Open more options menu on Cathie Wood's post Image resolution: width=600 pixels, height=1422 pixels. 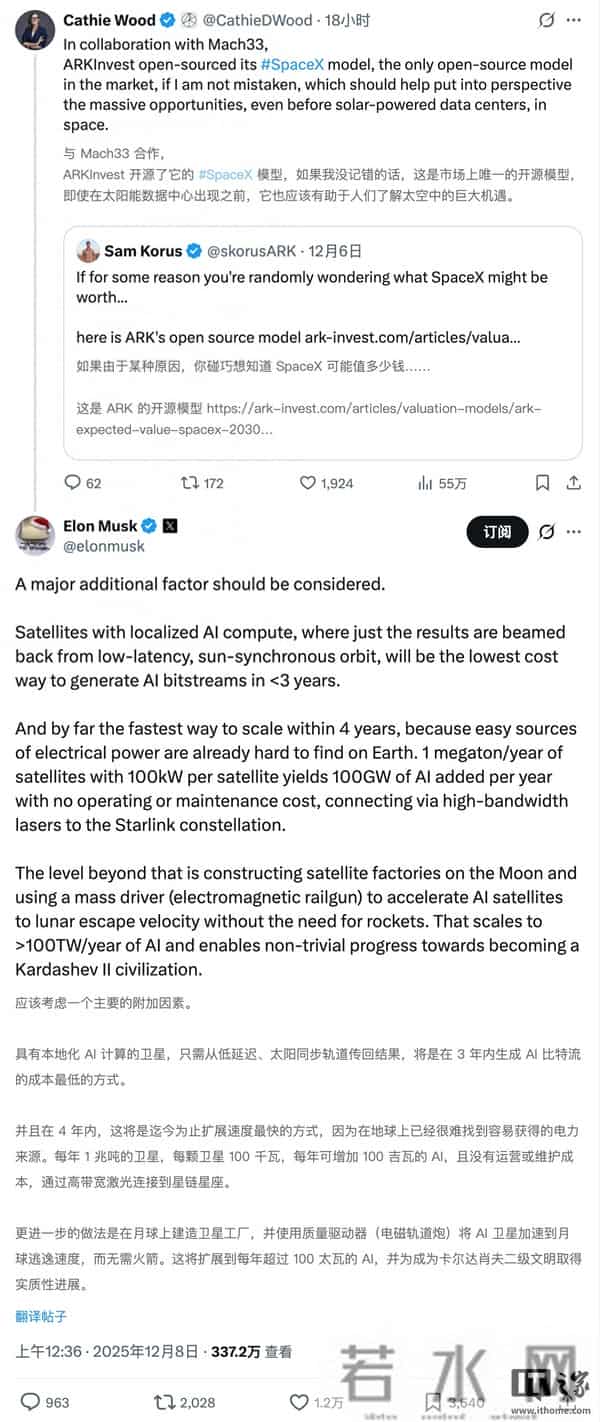pyautogui.click(x=575, y=17)
